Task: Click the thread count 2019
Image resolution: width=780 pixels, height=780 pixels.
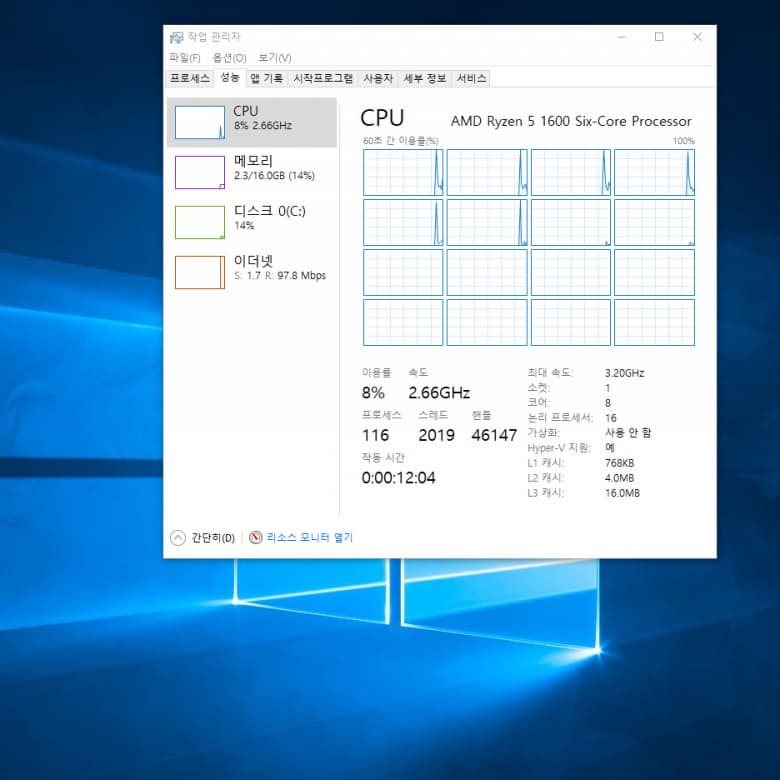Action: [436, 435]
